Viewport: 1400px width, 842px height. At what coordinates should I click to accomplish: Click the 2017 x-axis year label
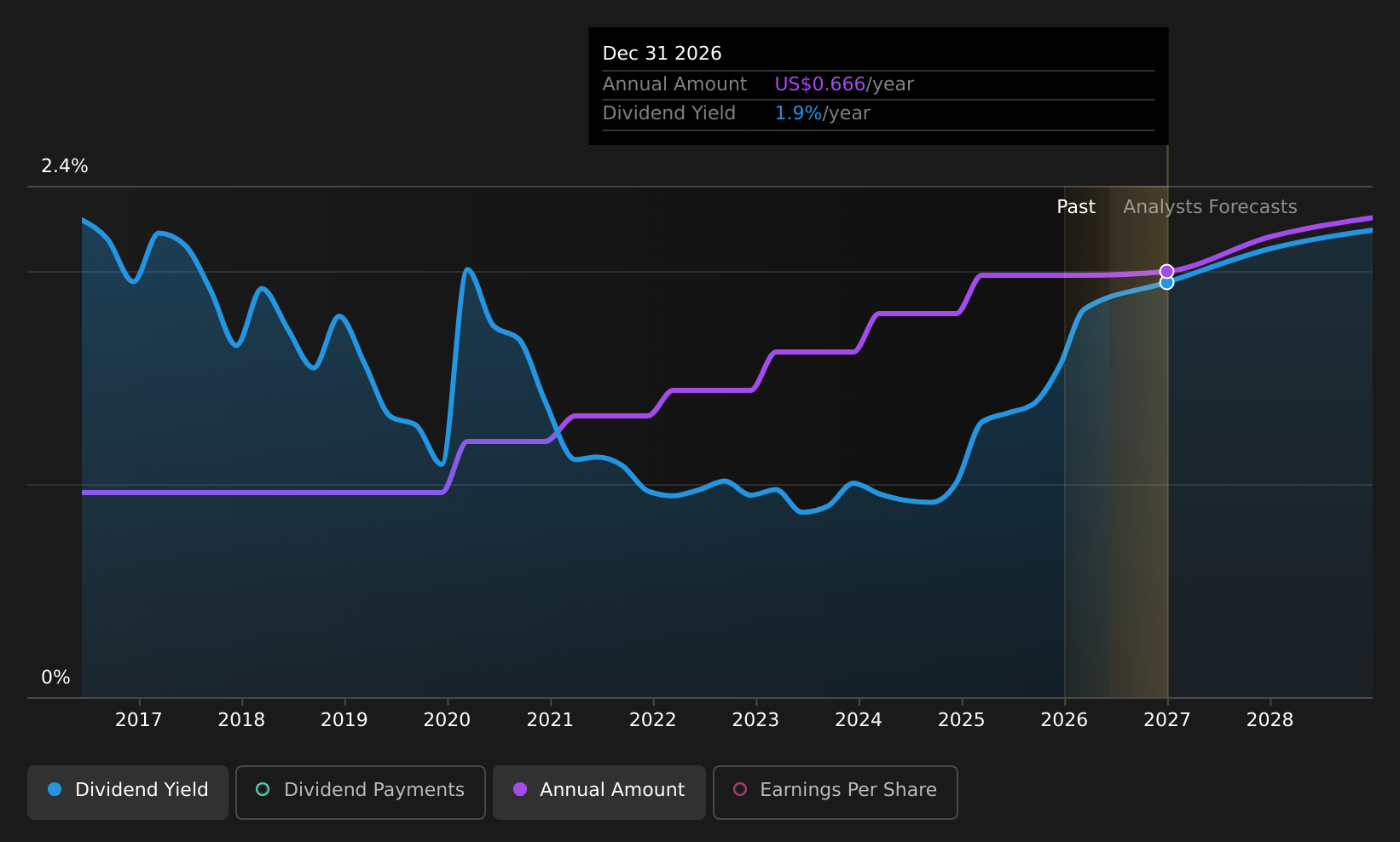pyautogui.click(x=139, y=720)
